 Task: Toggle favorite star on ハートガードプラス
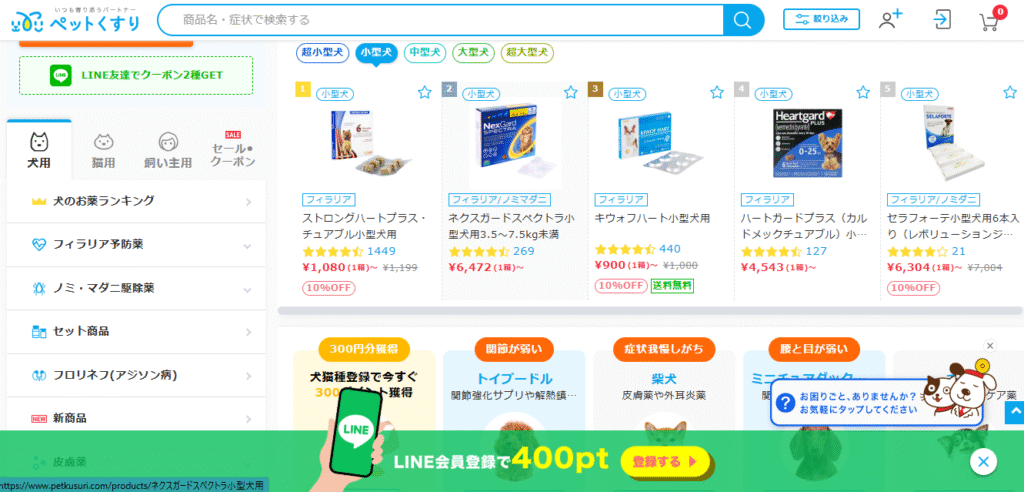point(863,92)
